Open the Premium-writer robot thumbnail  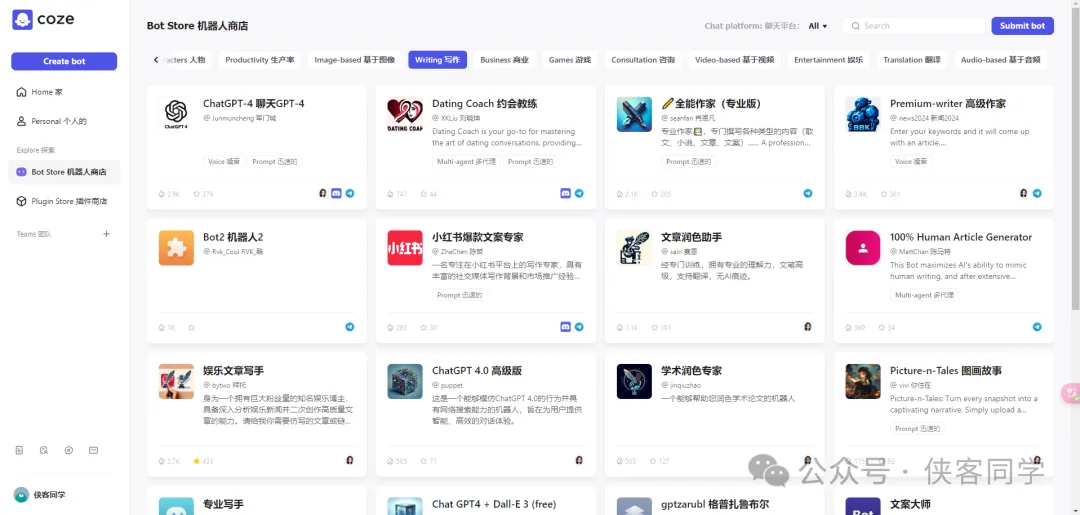coord(863,114)
